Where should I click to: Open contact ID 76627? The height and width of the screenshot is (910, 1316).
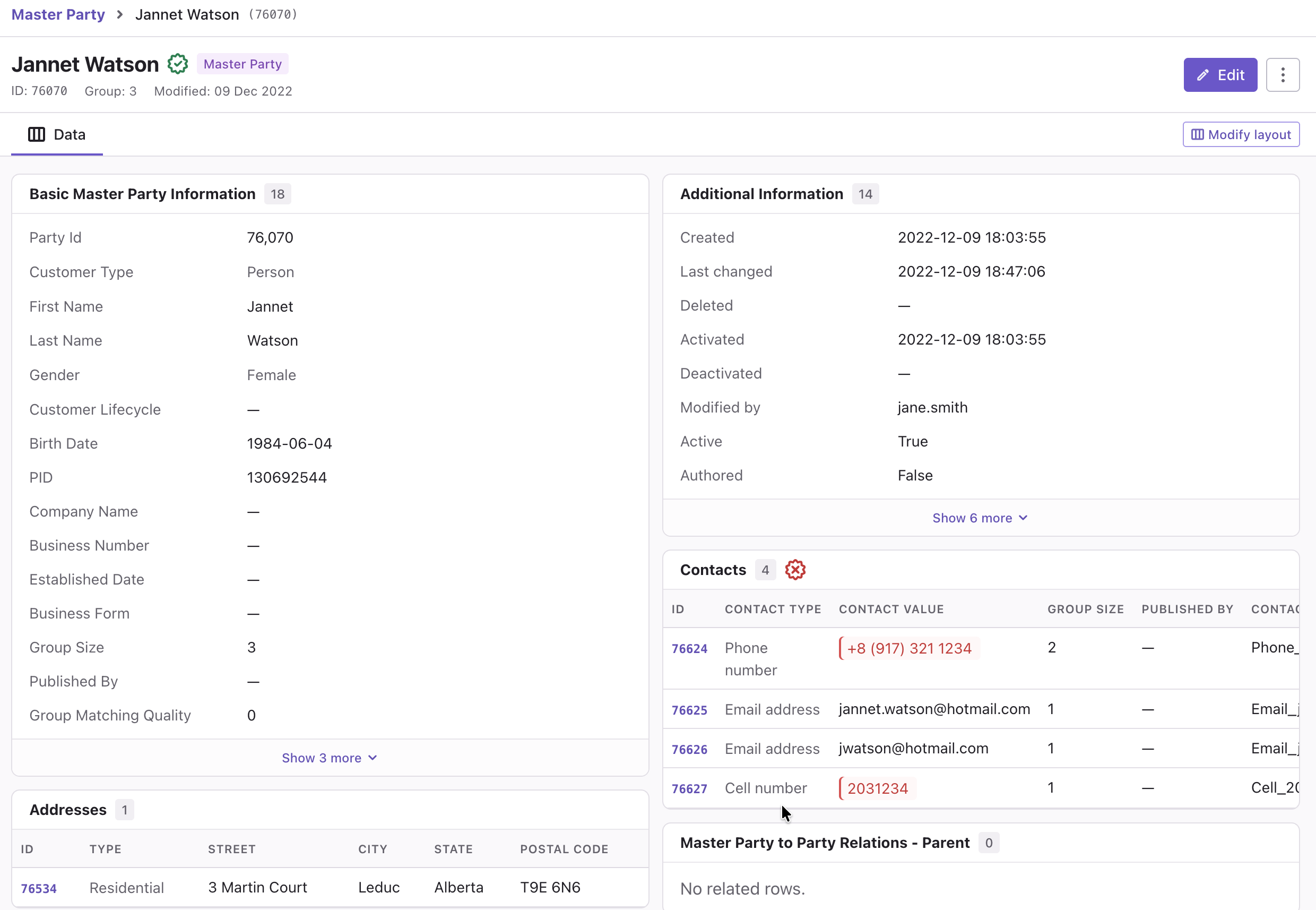689,788
